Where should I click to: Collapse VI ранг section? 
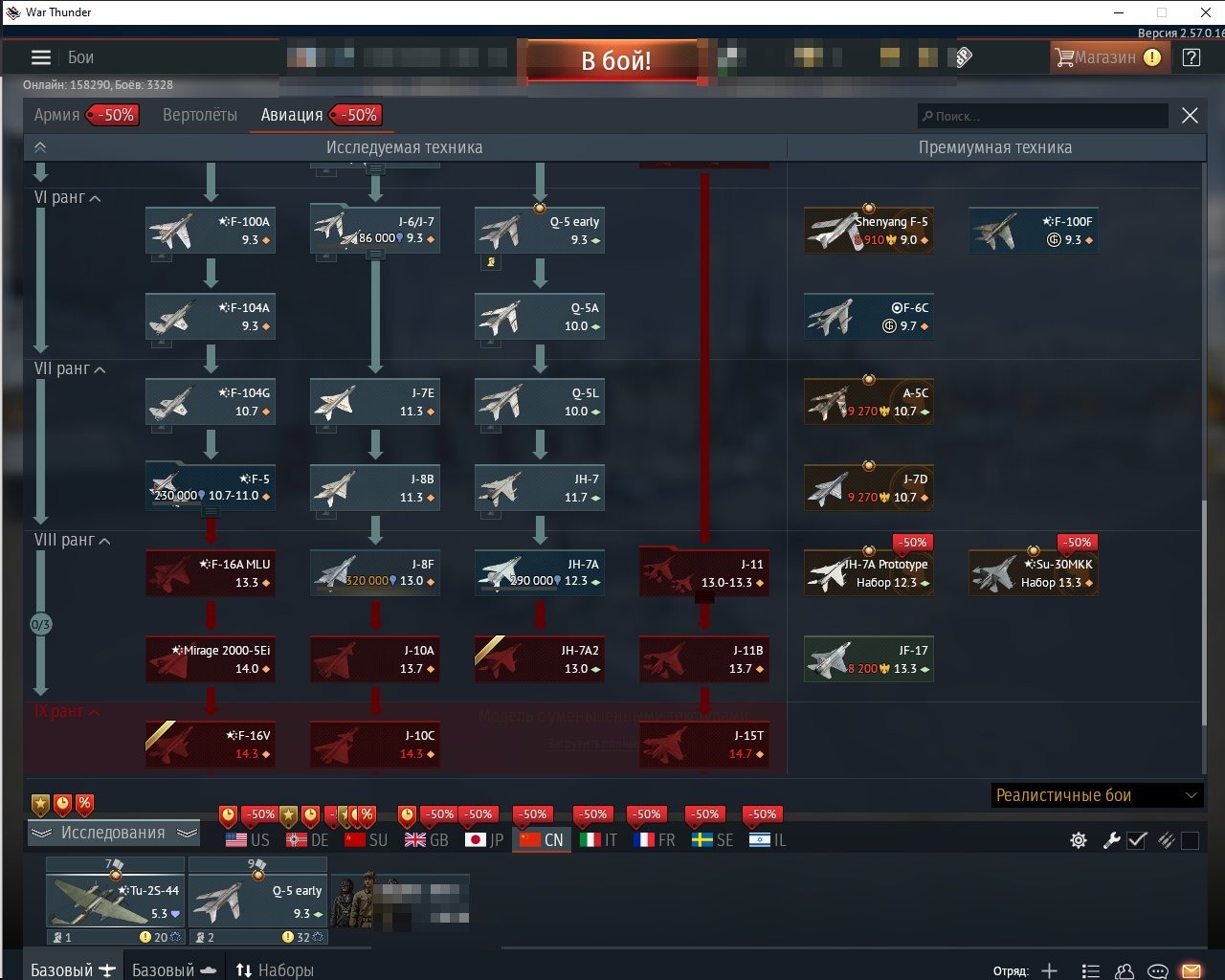pyautogui.click(x=68, y=197)
